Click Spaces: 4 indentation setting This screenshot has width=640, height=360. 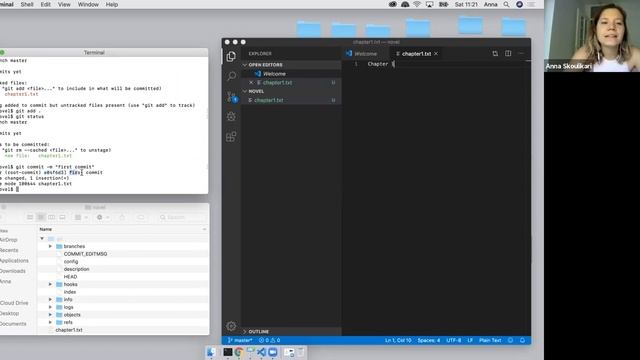(429, 340)
